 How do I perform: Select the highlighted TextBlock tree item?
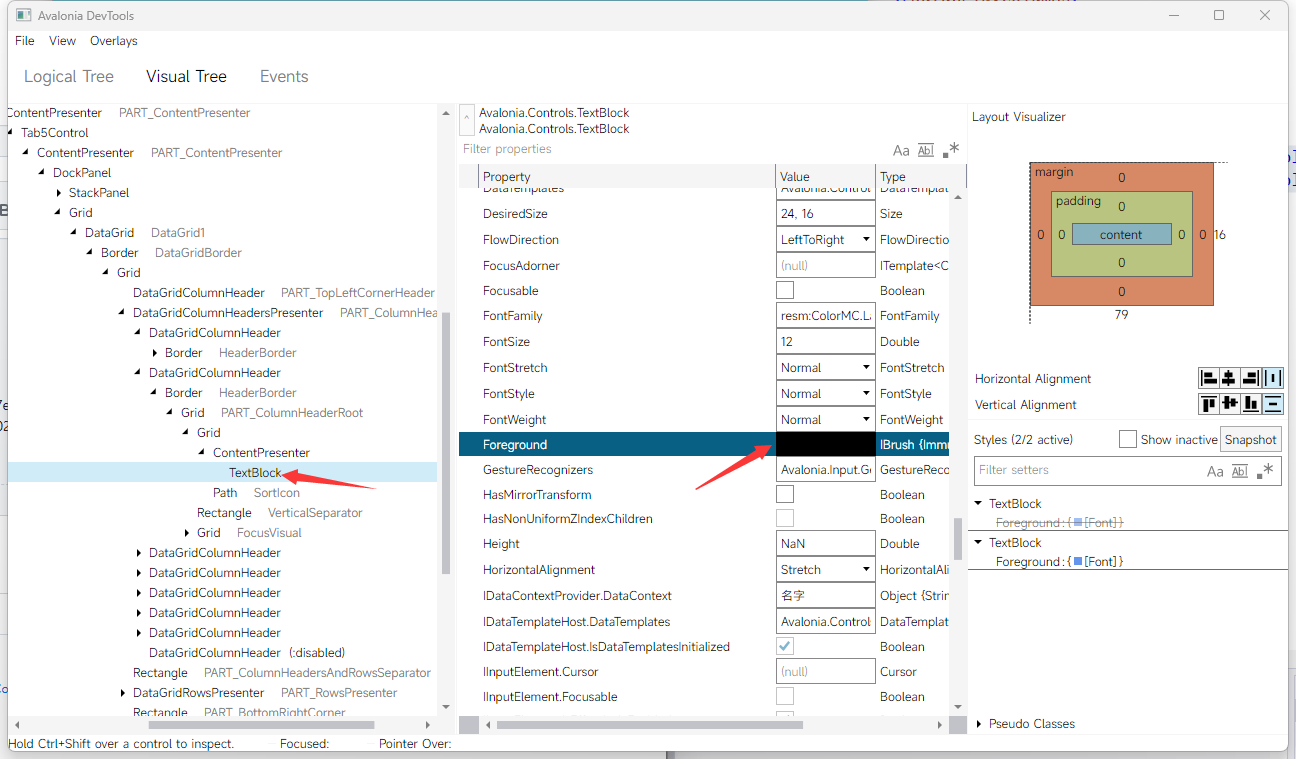pyautogui.click(x=254, y=472)
